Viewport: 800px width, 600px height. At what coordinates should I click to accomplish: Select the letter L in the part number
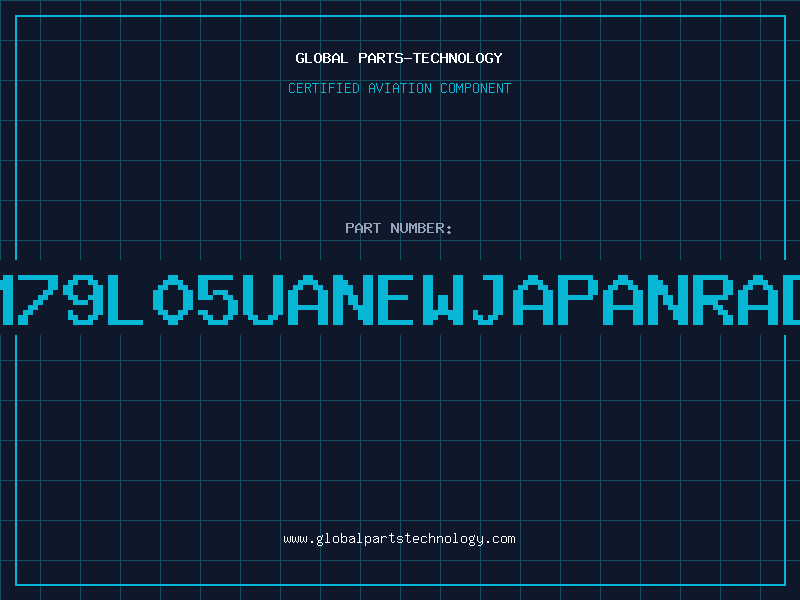click(x=126, y=299)
